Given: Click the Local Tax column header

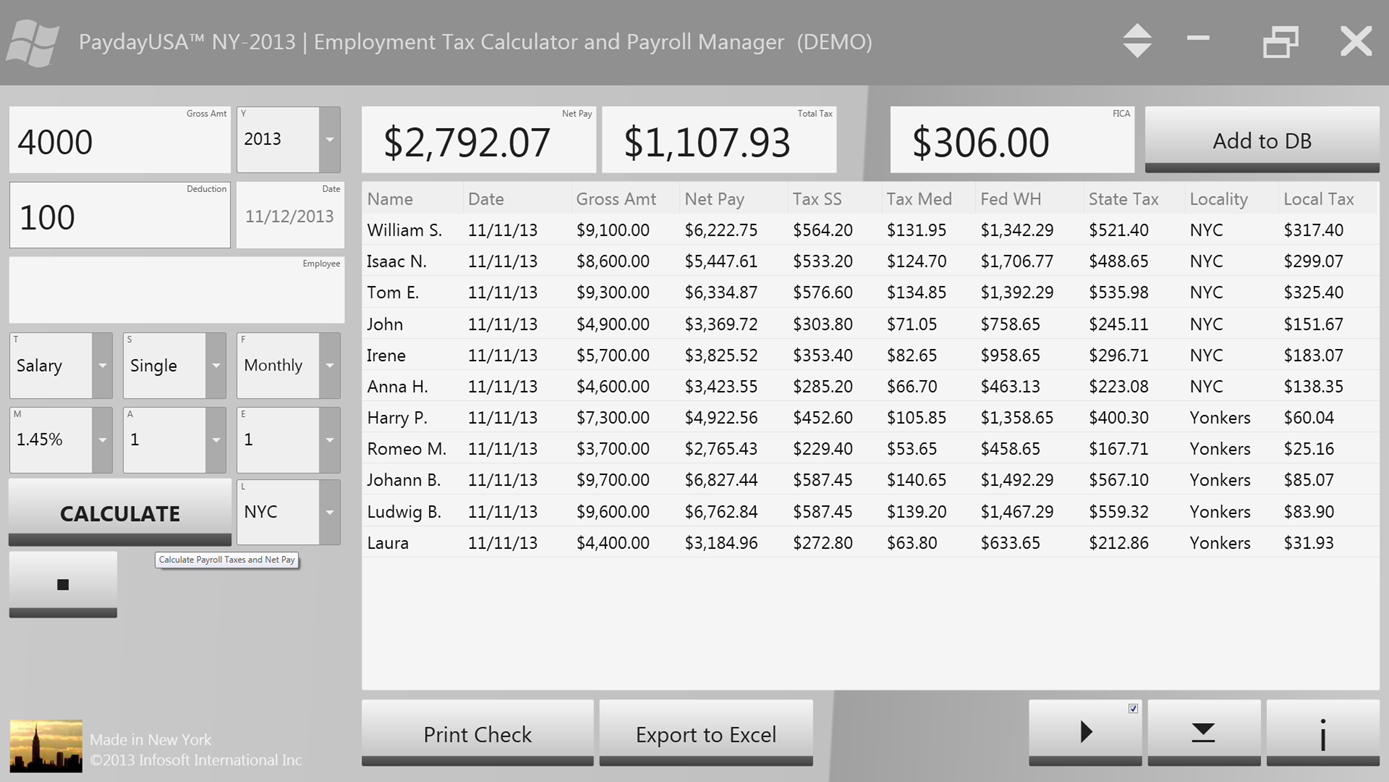Looking at the screenshot, I should point(1318,199).
